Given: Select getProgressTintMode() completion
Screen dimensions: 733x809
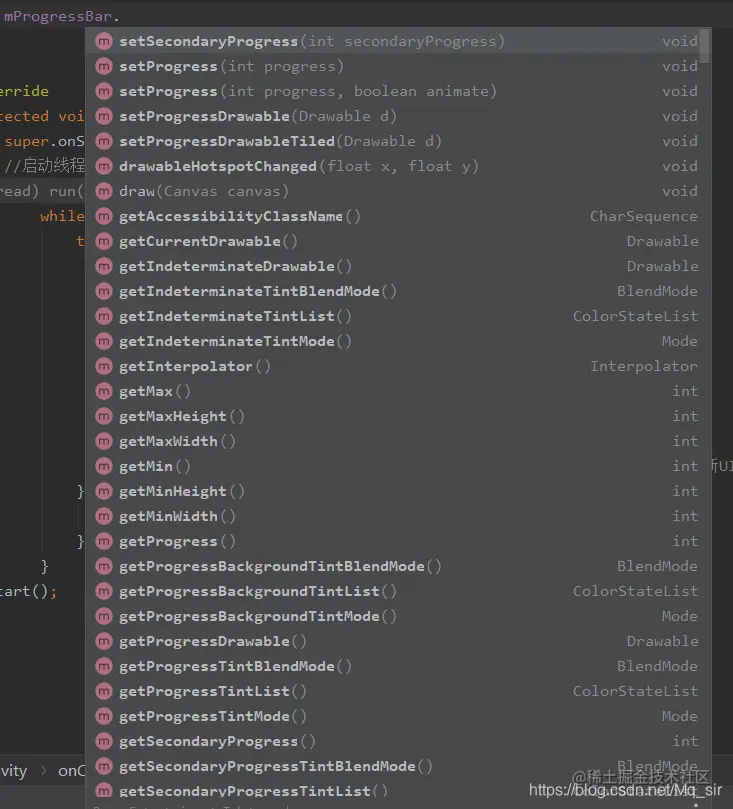Looking at the screenshot, I should click(x=396, y=716).
